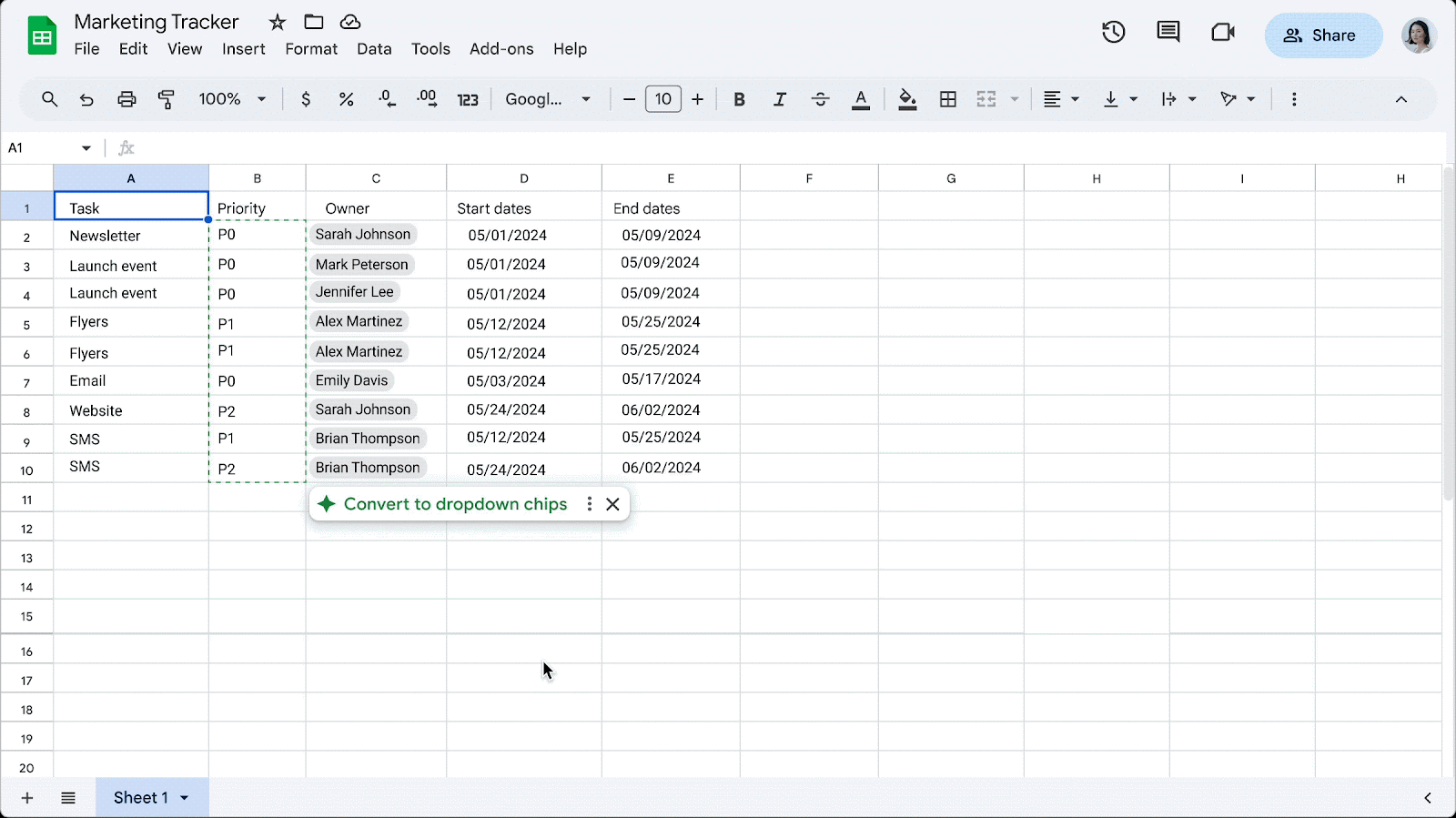This screenshot has height=818, width=1456.
Task: Open the View menu
Action: pyautogui.click(x=185, y=49)
